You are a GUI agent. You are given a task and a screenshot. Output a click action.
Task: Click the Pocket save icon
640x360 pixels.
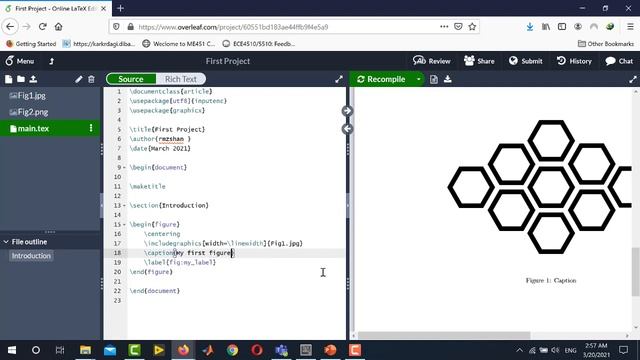coord(458,27)
